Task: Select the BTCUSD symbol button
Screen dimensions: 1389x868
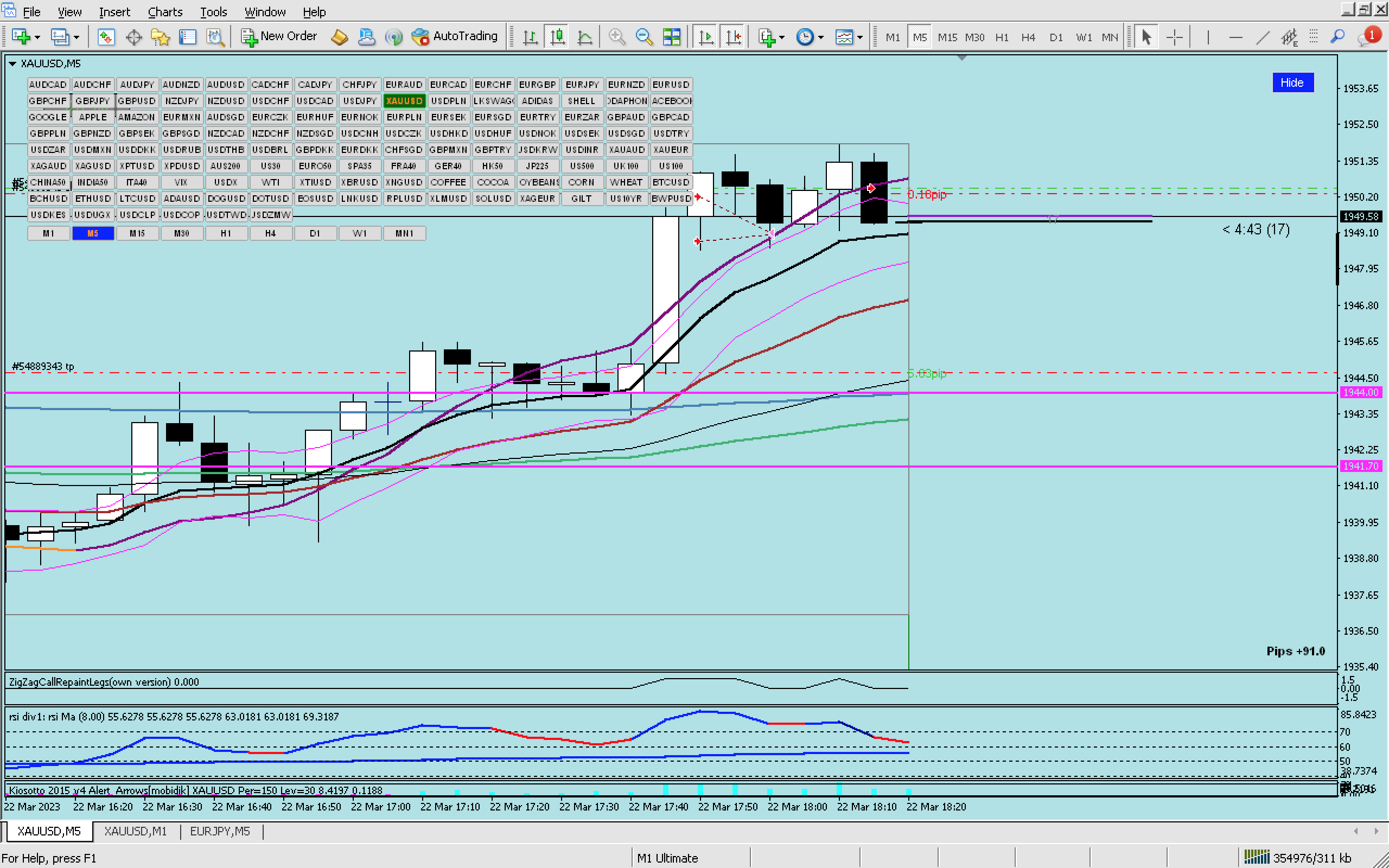Action: pyautogui.click(x=671, y=182)
